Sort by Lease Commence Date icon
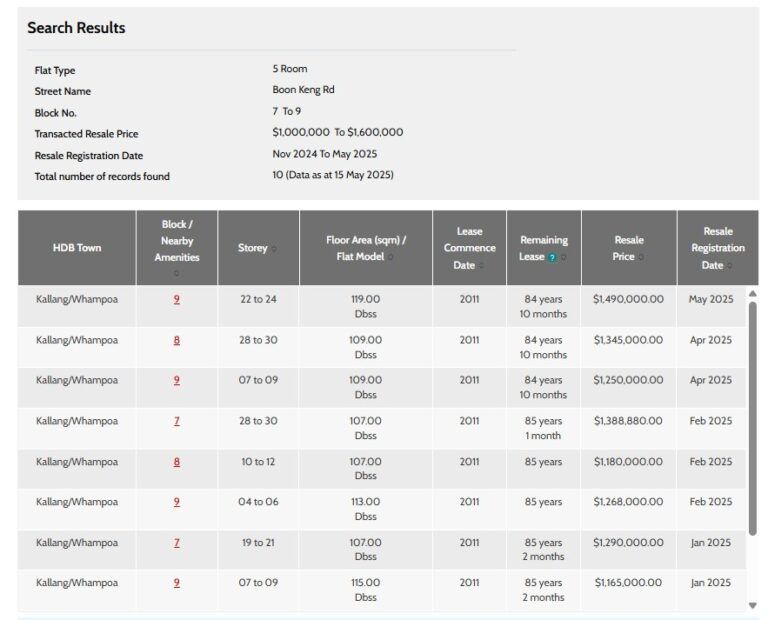The height and width of the screenshot is (620, 768). (483, 266)
